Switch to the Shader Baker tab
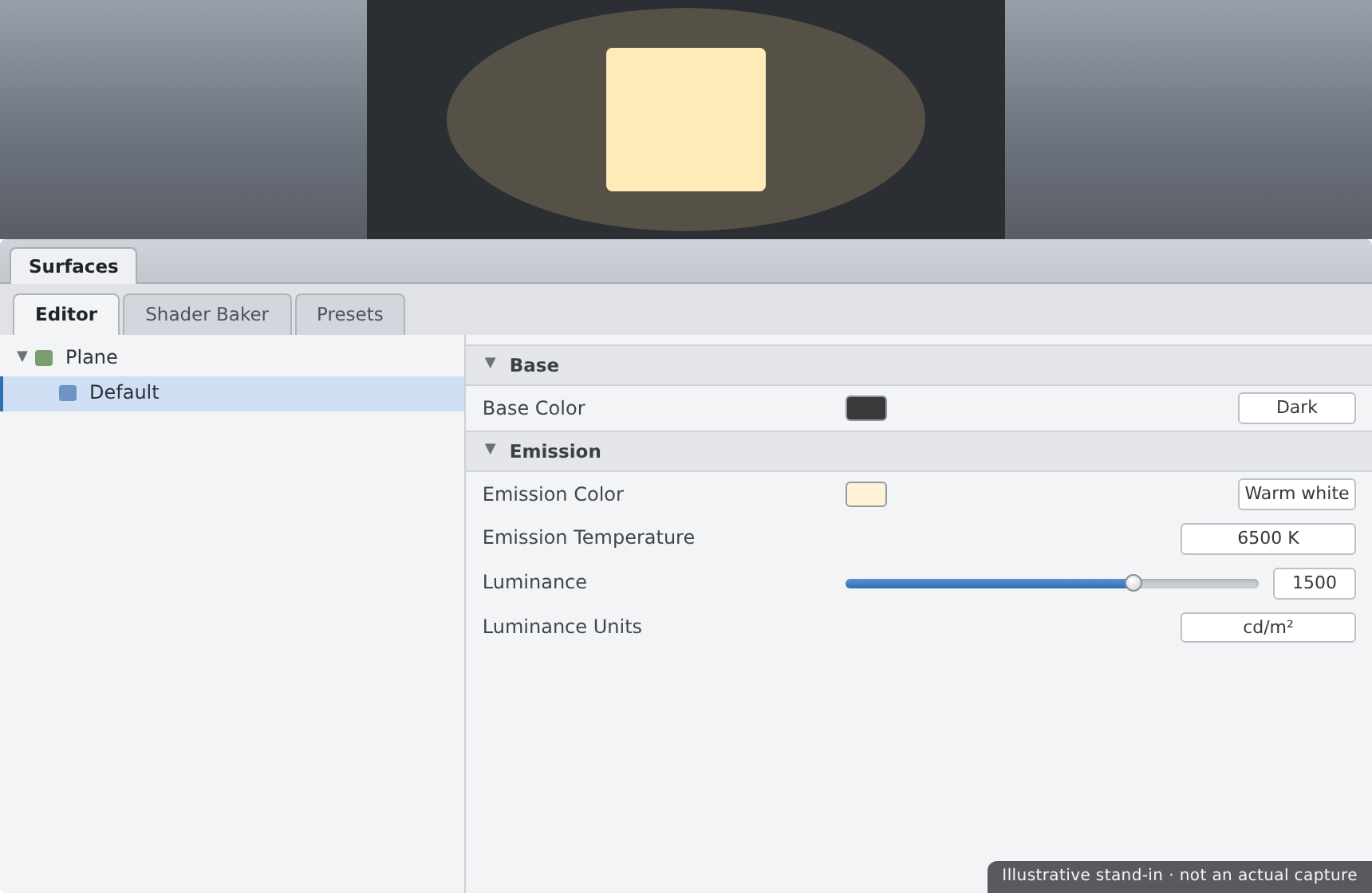Screen dimensions: 1372x893 (x=207, y=314)
